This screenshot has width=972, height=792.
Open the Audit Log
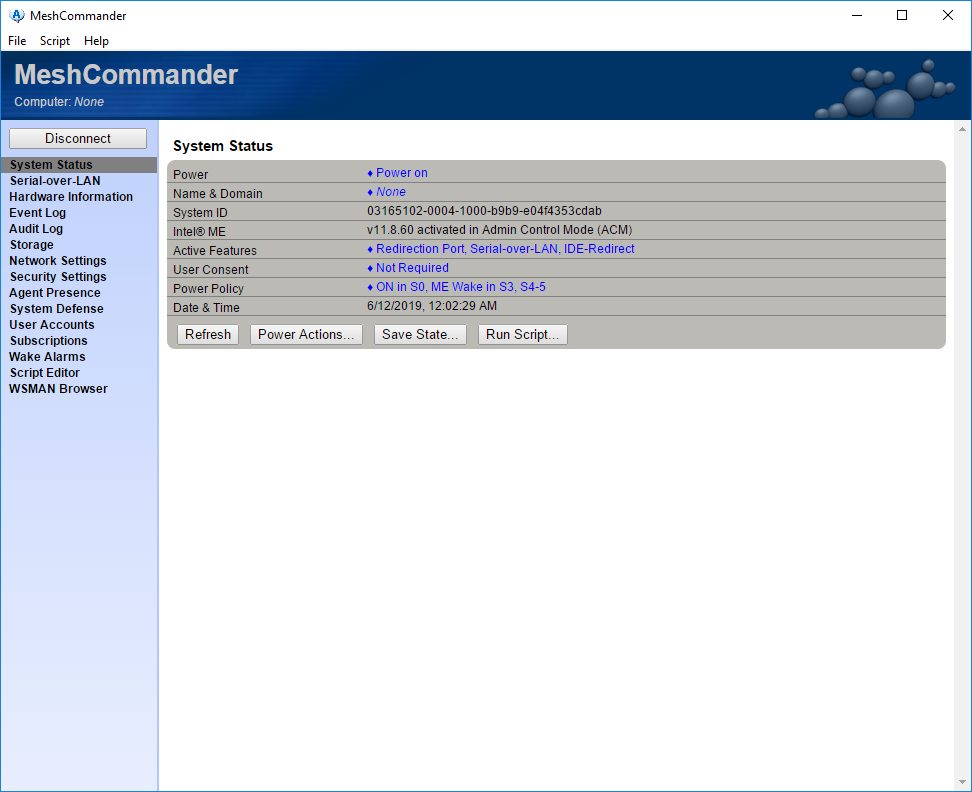36,229
